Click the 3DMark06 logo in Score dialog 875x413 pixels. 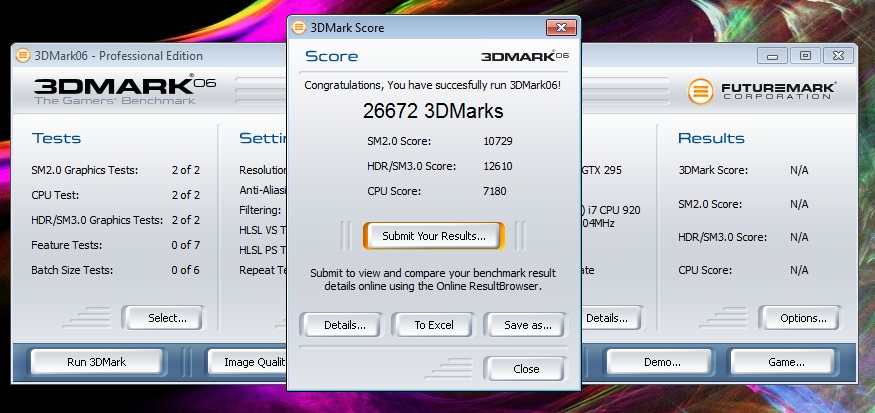(x=525, y=56)
